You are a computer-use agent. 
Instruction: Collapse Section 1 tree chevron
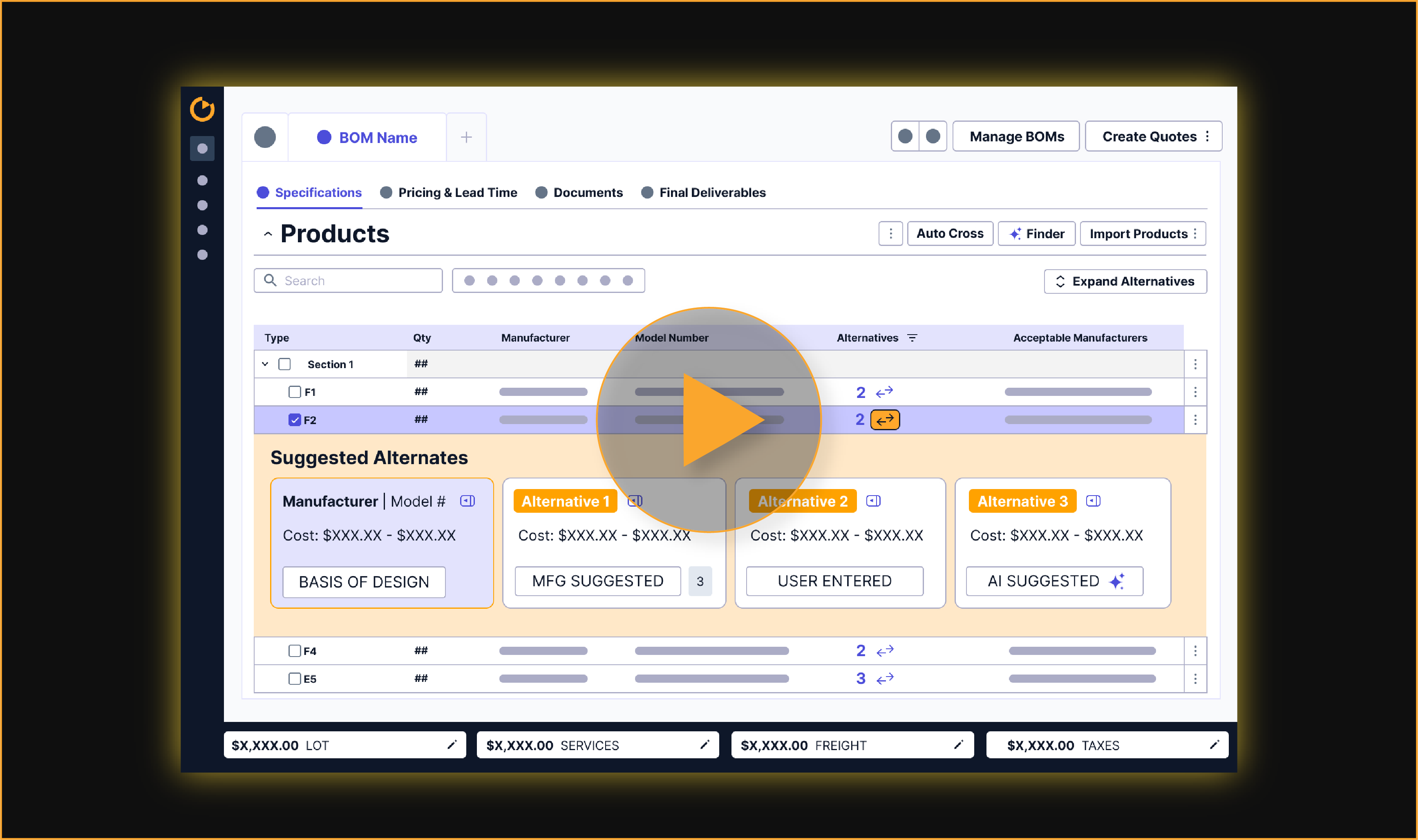coord(265,364)
